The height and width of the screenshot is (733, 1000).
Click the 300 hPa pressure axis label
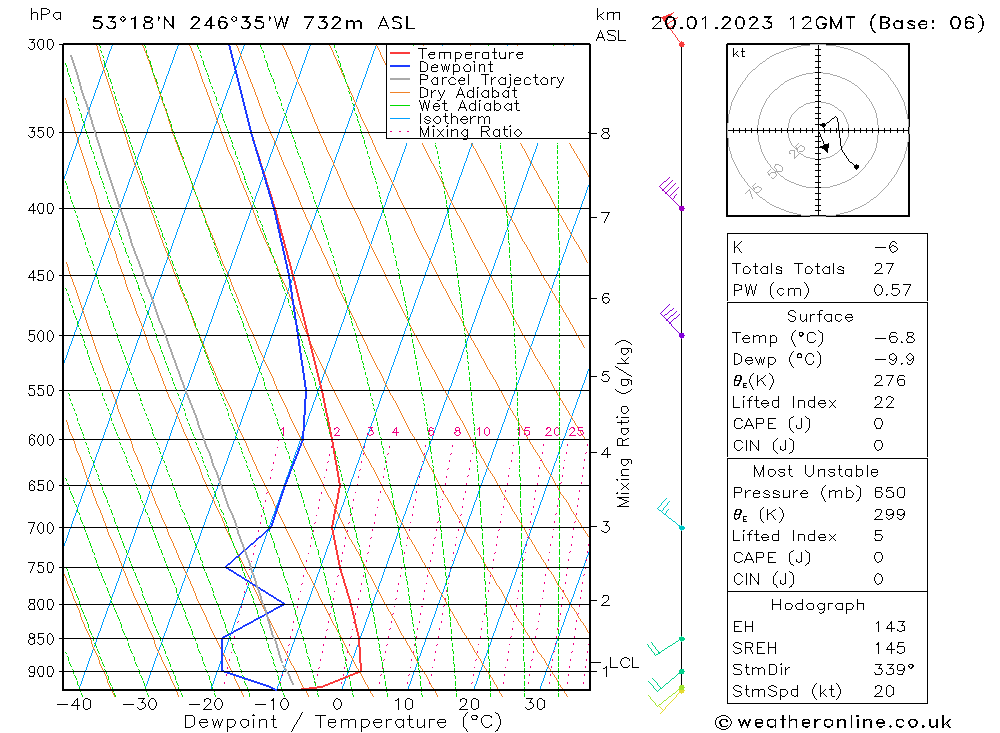coord(41,45)
